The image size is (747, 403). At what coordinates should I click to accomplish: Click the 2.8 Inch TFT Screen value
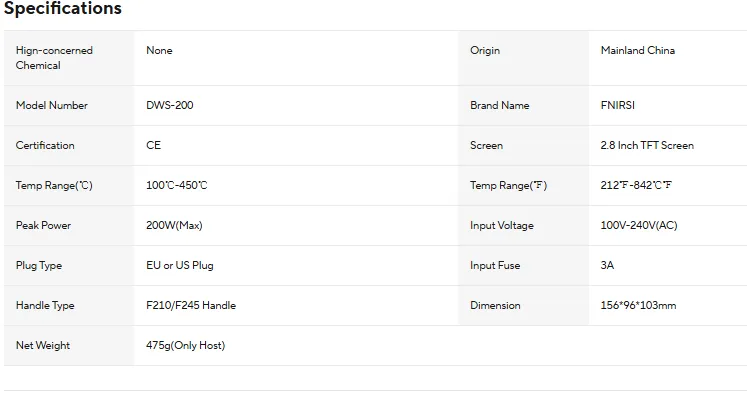[x=647, y=145]
